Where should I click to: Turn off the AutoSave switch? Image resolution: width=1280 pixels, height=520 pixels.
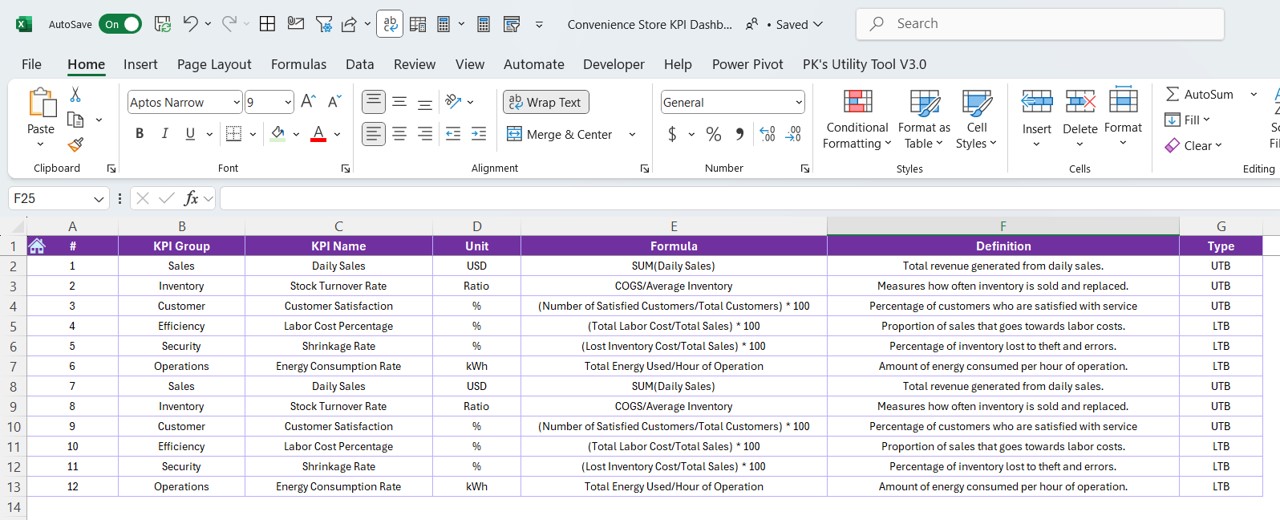[120, 24]
